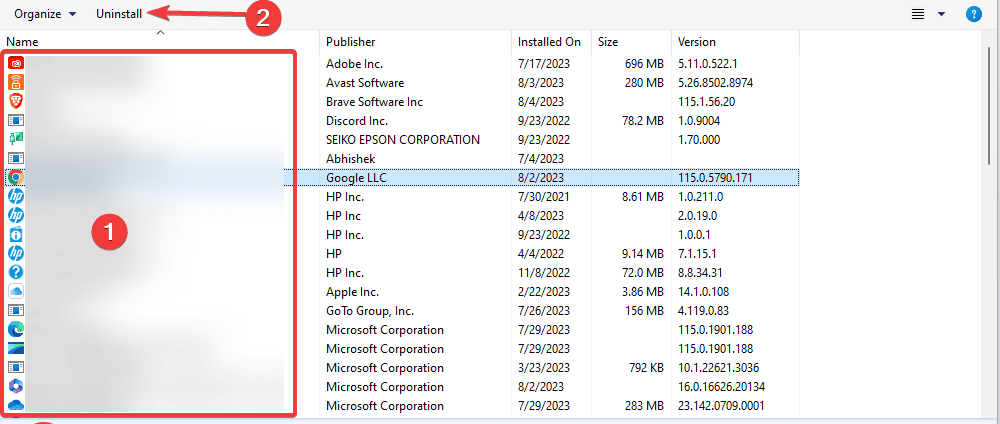Click OneDrive cloud icon in 23.142.0709.0001 row
The width and height of the screenshot is (1000, 424).
(16, 406)
